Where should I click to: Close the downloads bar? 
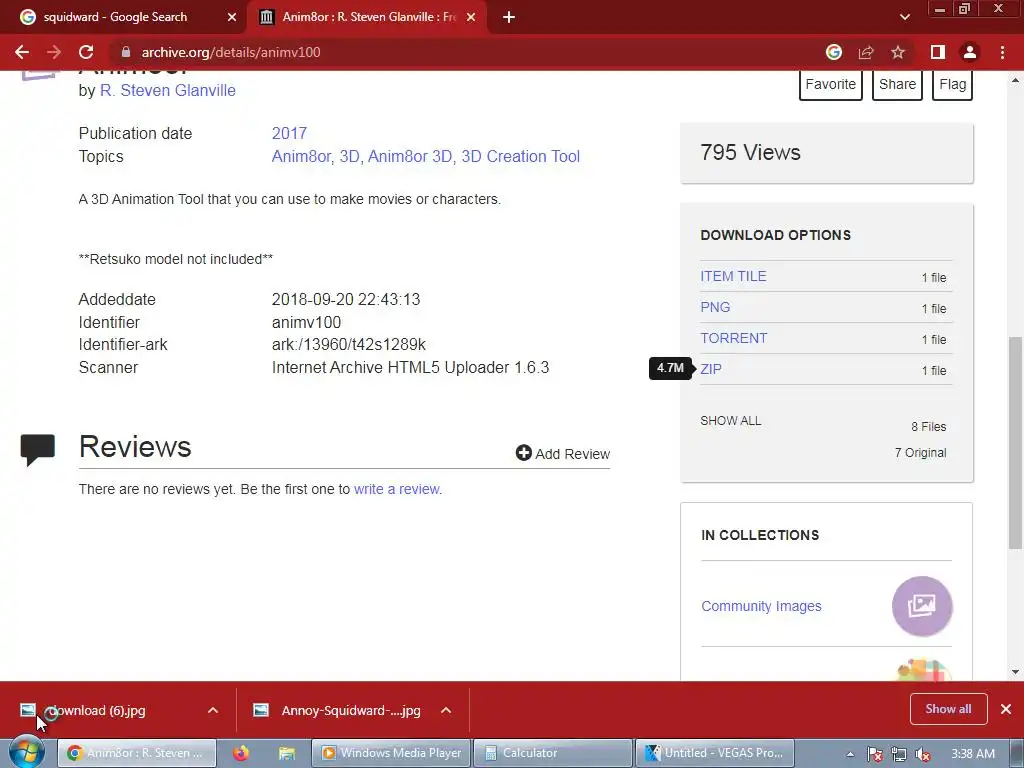pyautogui.click(x=1006, y=709)
